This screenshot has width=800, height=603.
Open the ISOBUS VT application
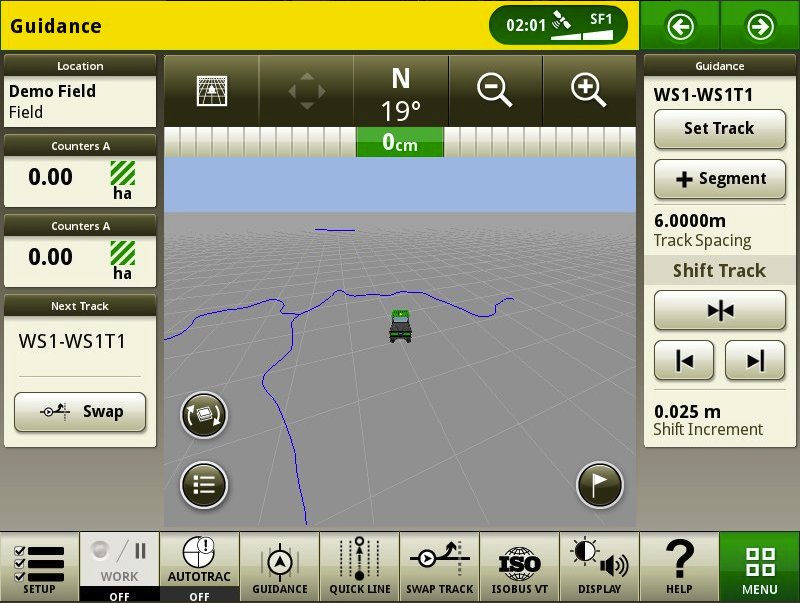519,565
